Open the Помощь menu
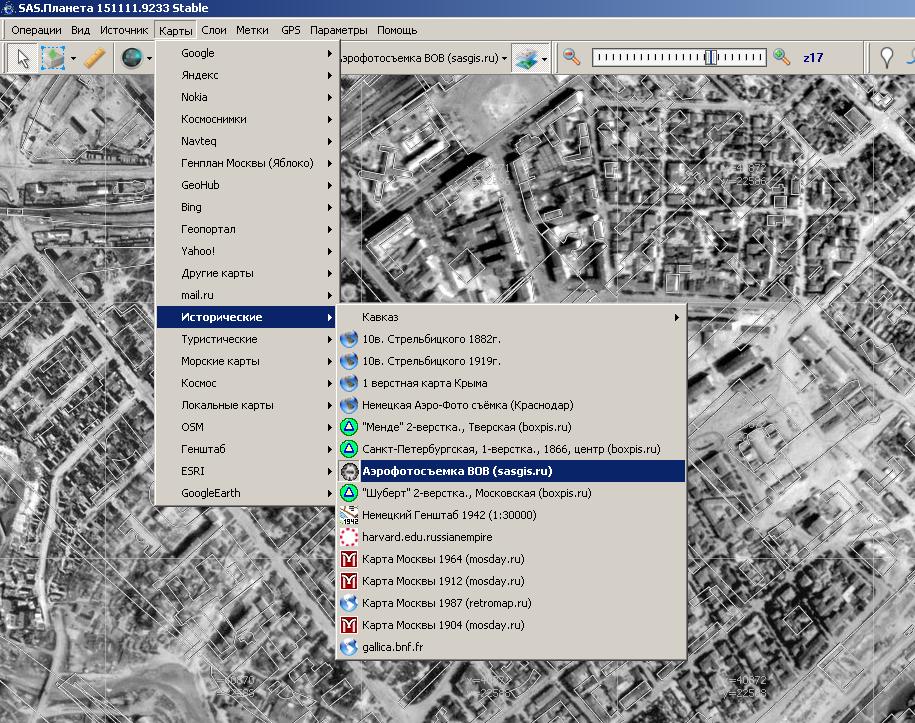The height and width of the screenshot is (723, 915). coord(397,30)
